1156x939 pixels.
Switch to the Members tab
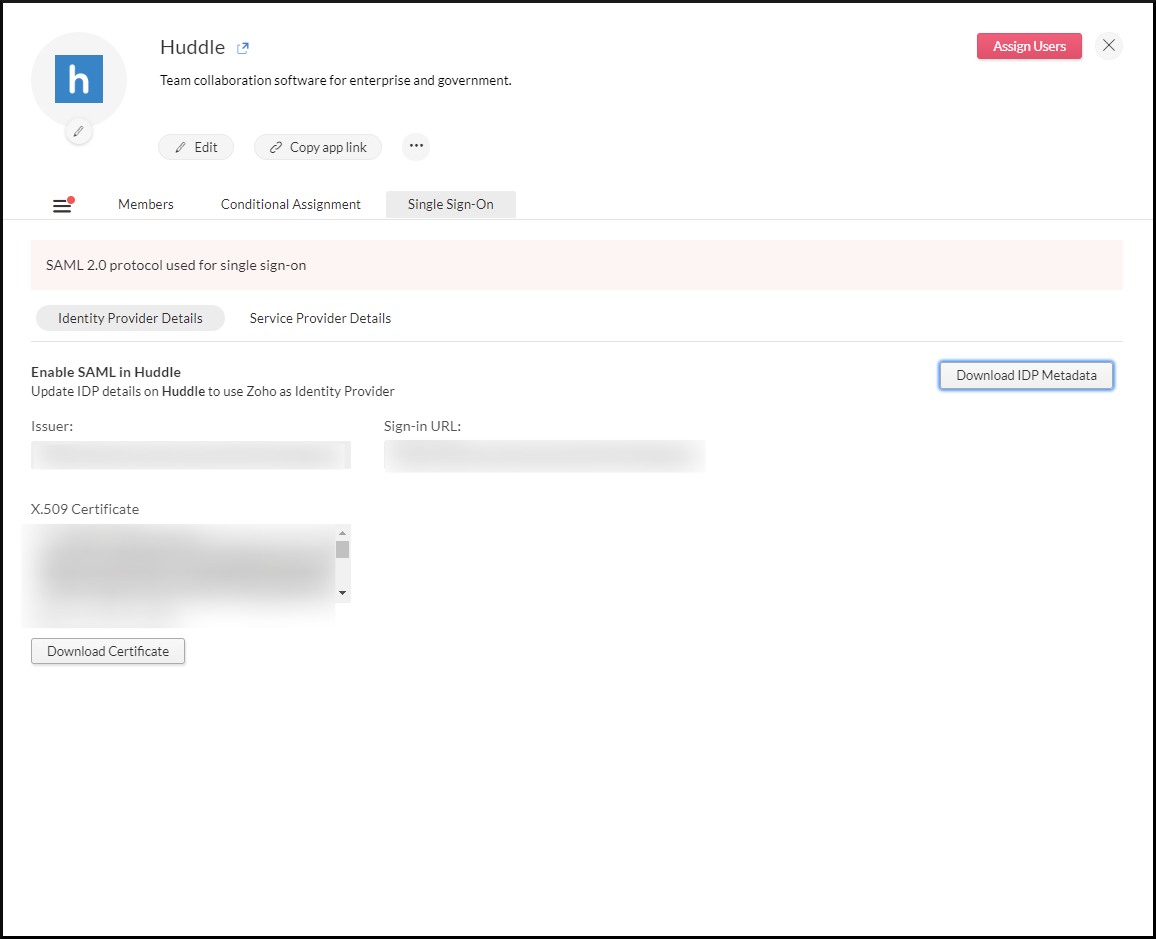tap(146, 204)
